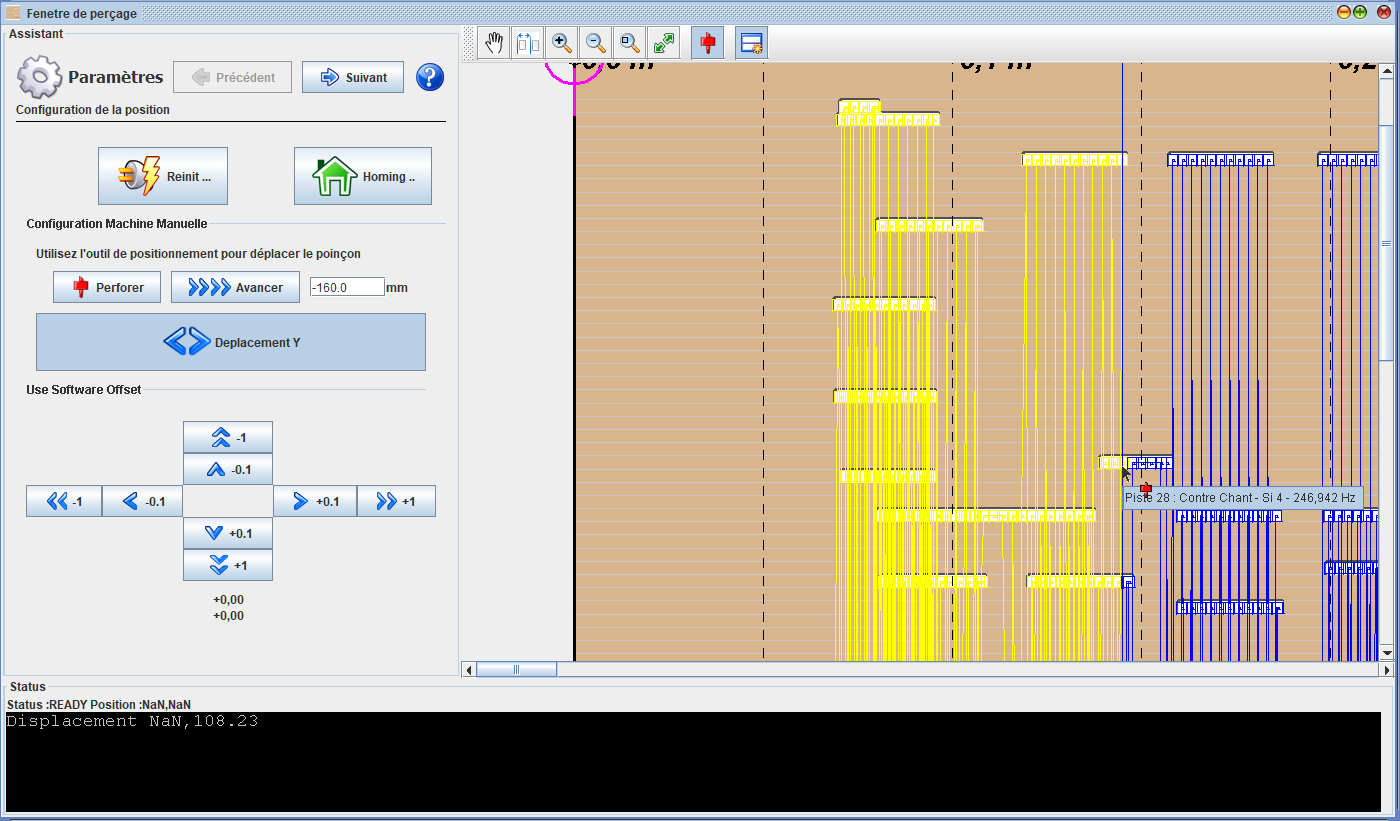Click the -160.0 mm distance field
This screenshot has width=1400, height=821.
pos(347,287)
